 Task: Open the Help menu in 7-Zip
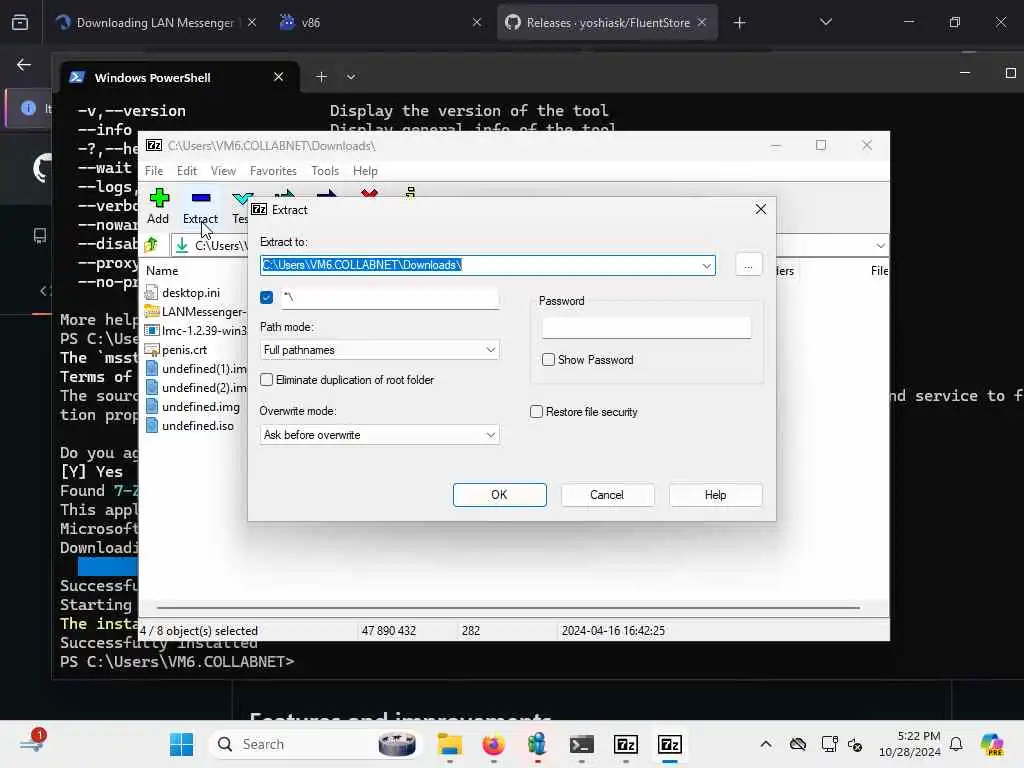365,170
